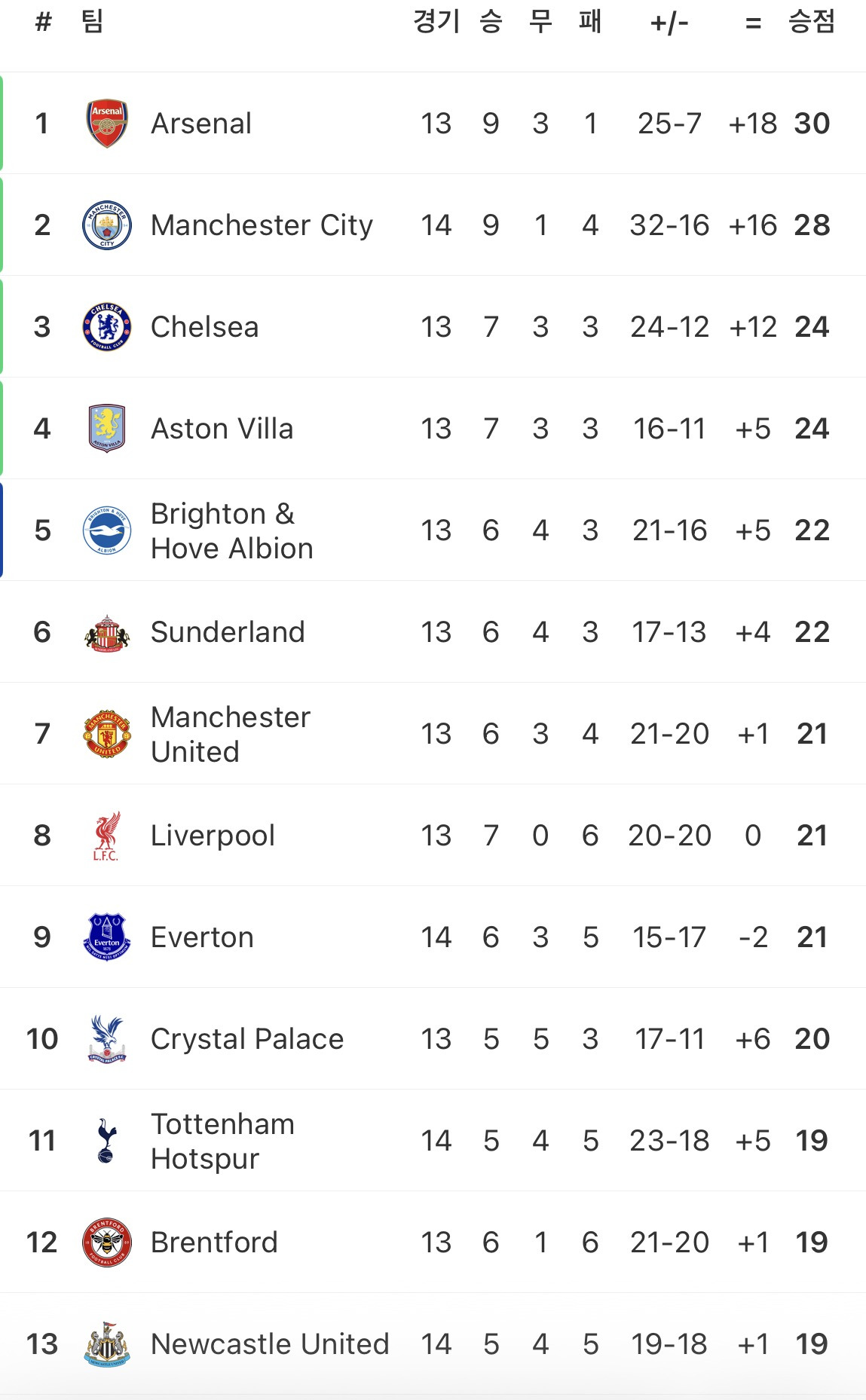Open the Newcastle United team name
This screenshot has height=1400, width=866.
pyautogui.click(x=270, y=1344)
